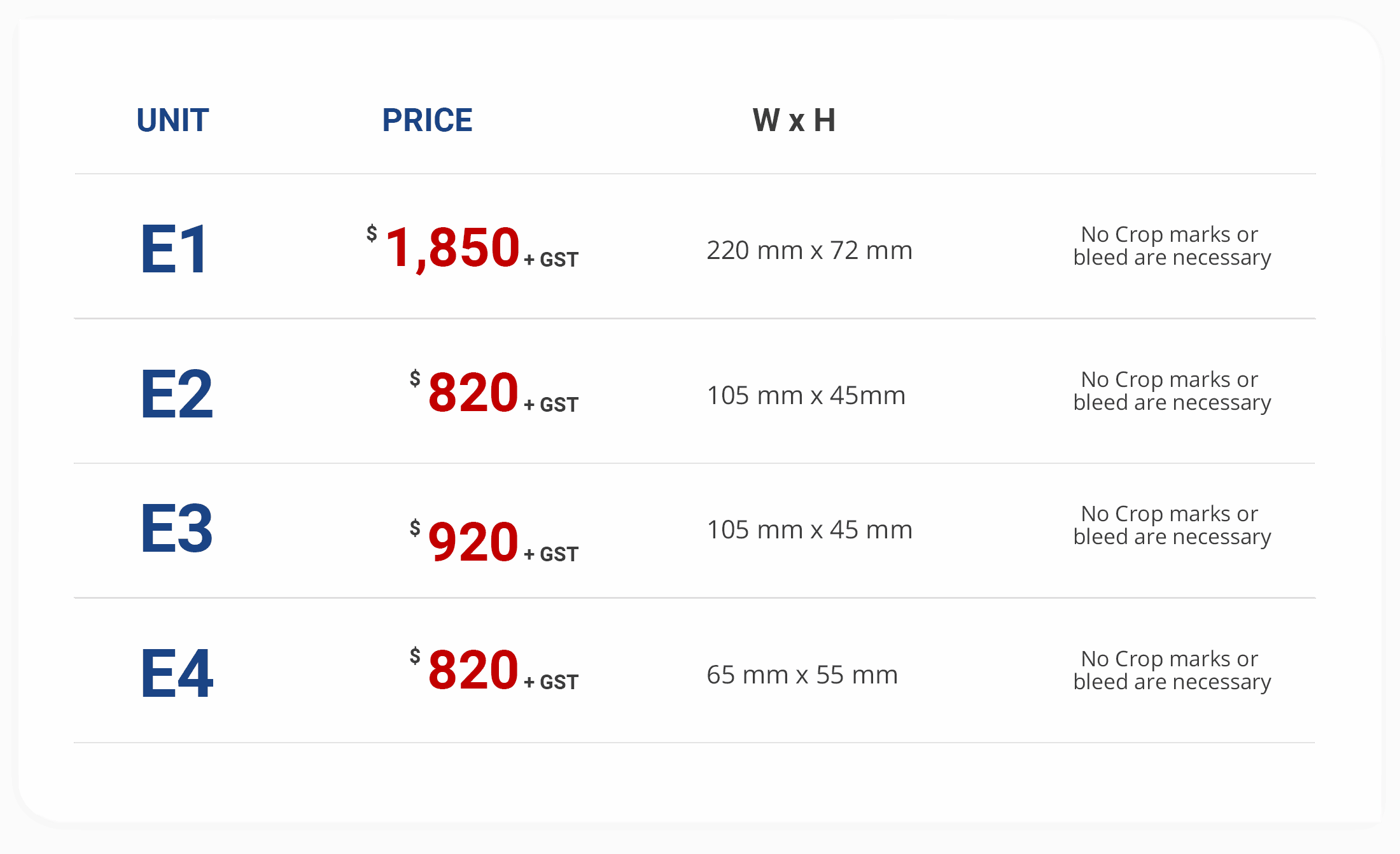Click the $920 + GST price

(494, 542)
